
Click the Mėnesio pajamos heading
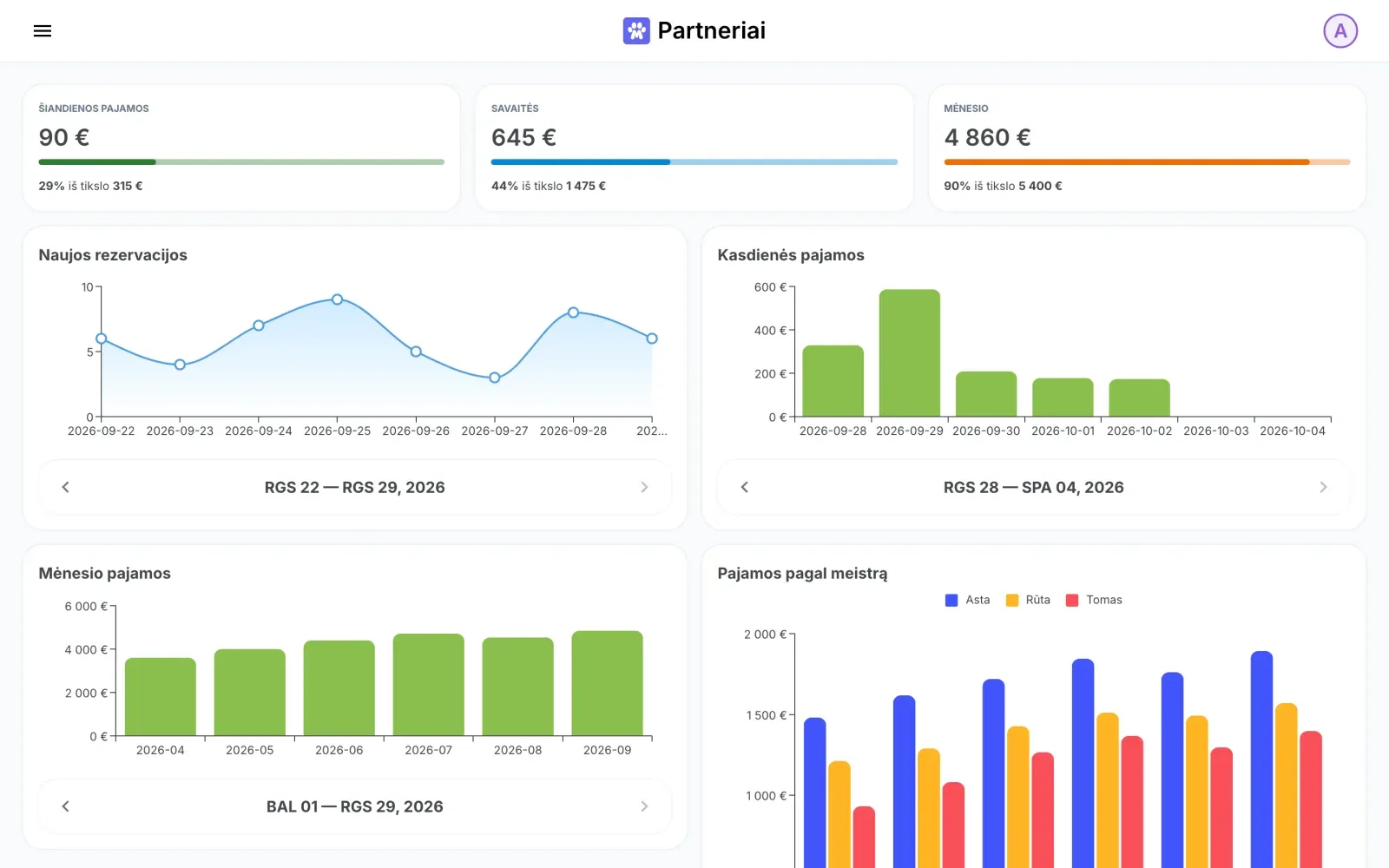[104, 574]
